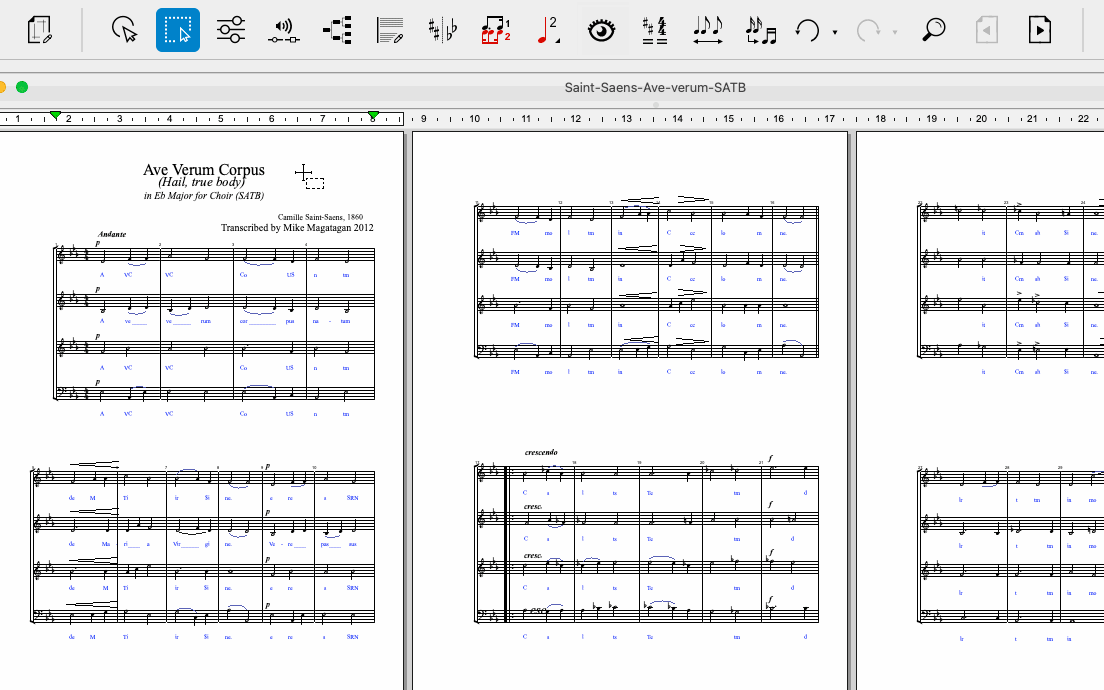Click the yellow minimize window button
1104x690 pixels.
pos(2,87)
